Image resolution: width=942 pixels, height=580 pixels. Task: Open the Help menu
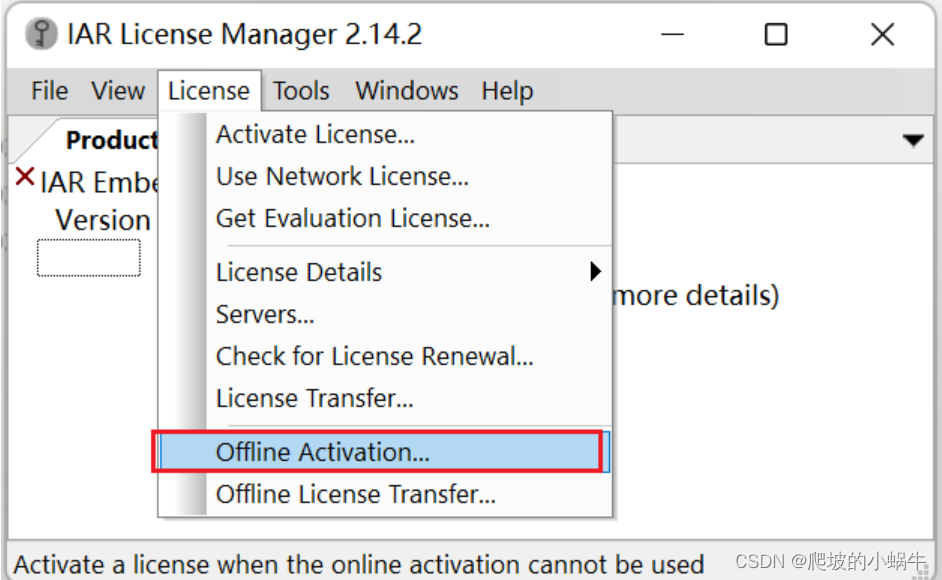(507, 91)
